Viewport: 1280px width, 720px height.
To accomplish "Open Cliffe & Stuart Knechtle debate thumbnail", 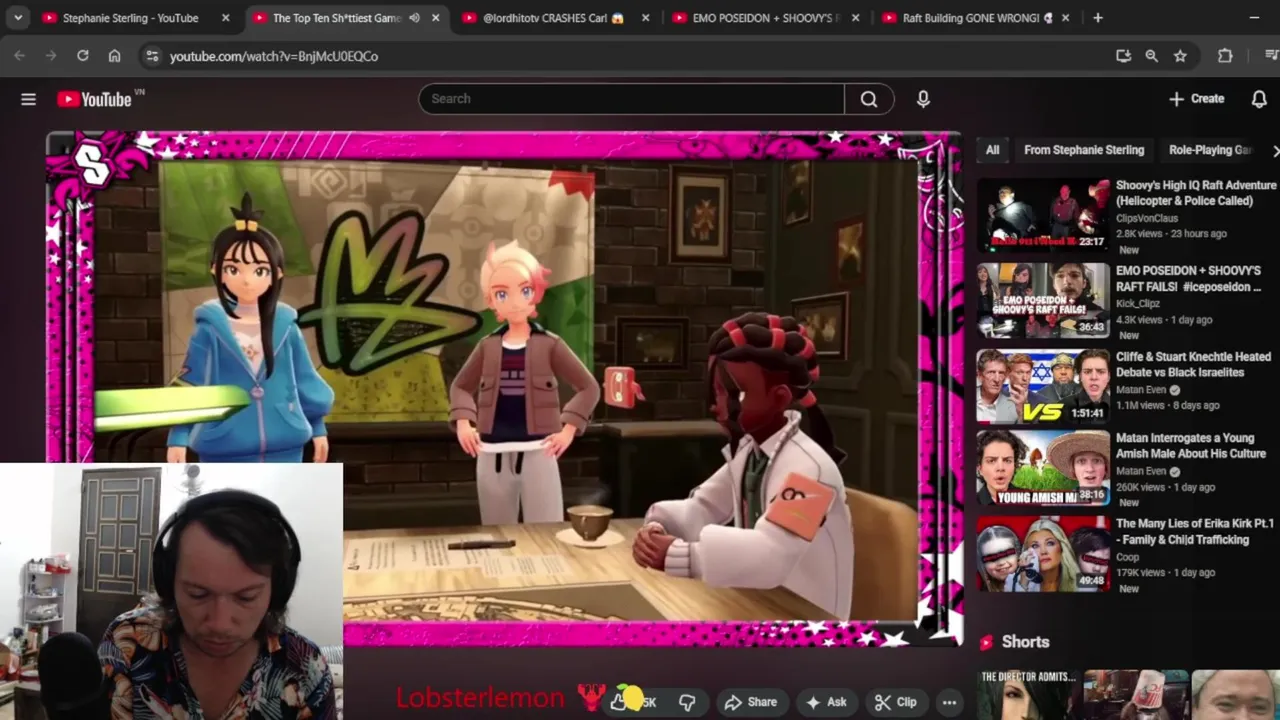I will (1043, 386).
